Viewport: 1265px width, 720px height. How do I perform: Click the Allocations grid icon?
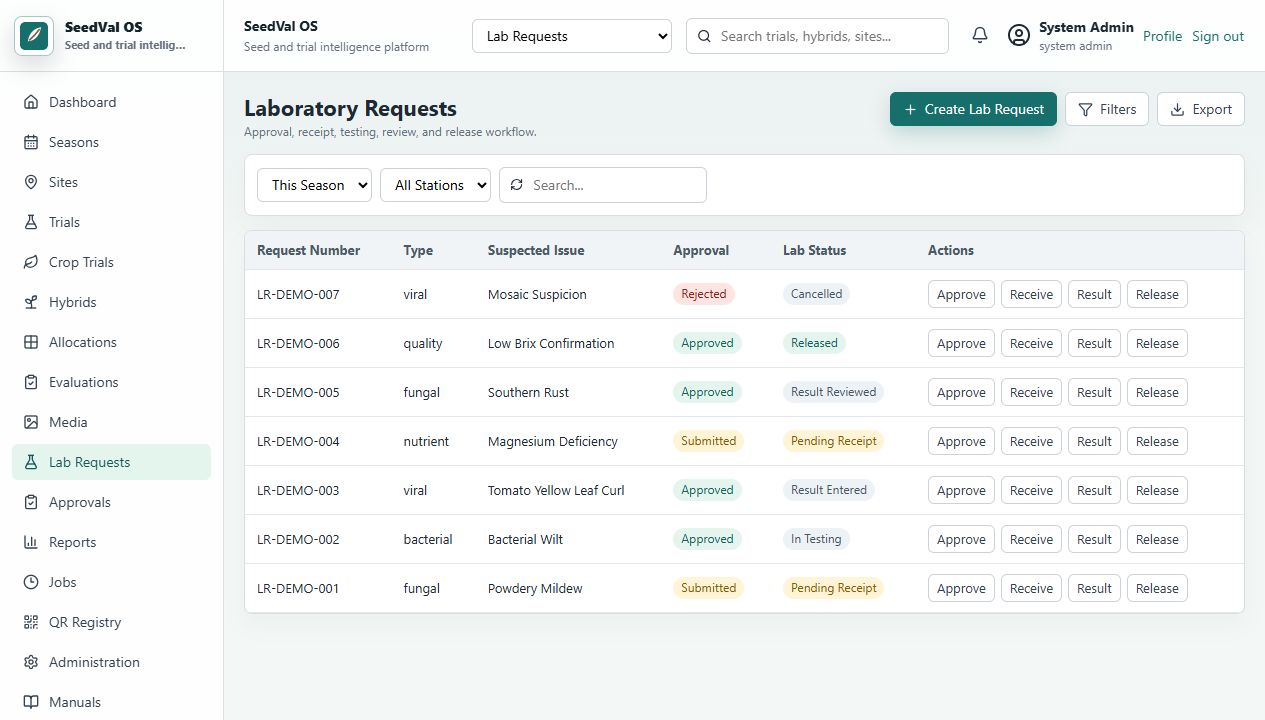coord(31,342)
